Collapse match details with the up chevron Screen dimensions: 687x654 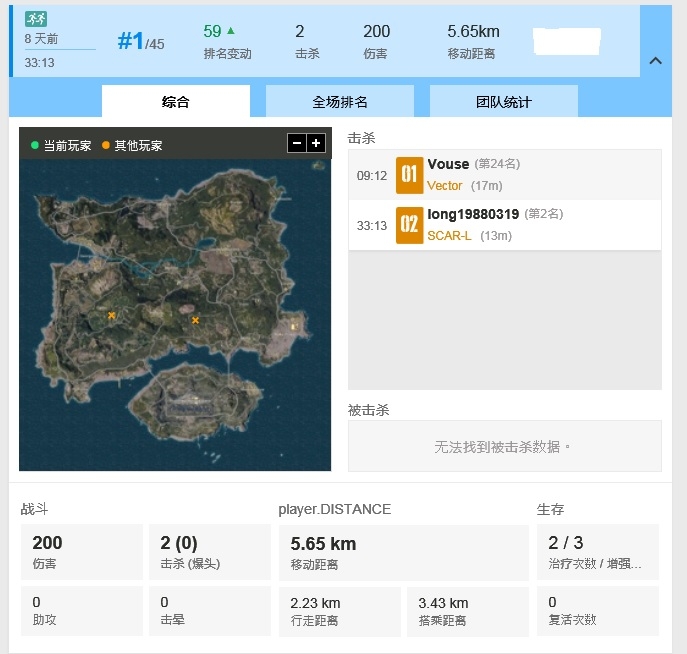tap(655, 61)
